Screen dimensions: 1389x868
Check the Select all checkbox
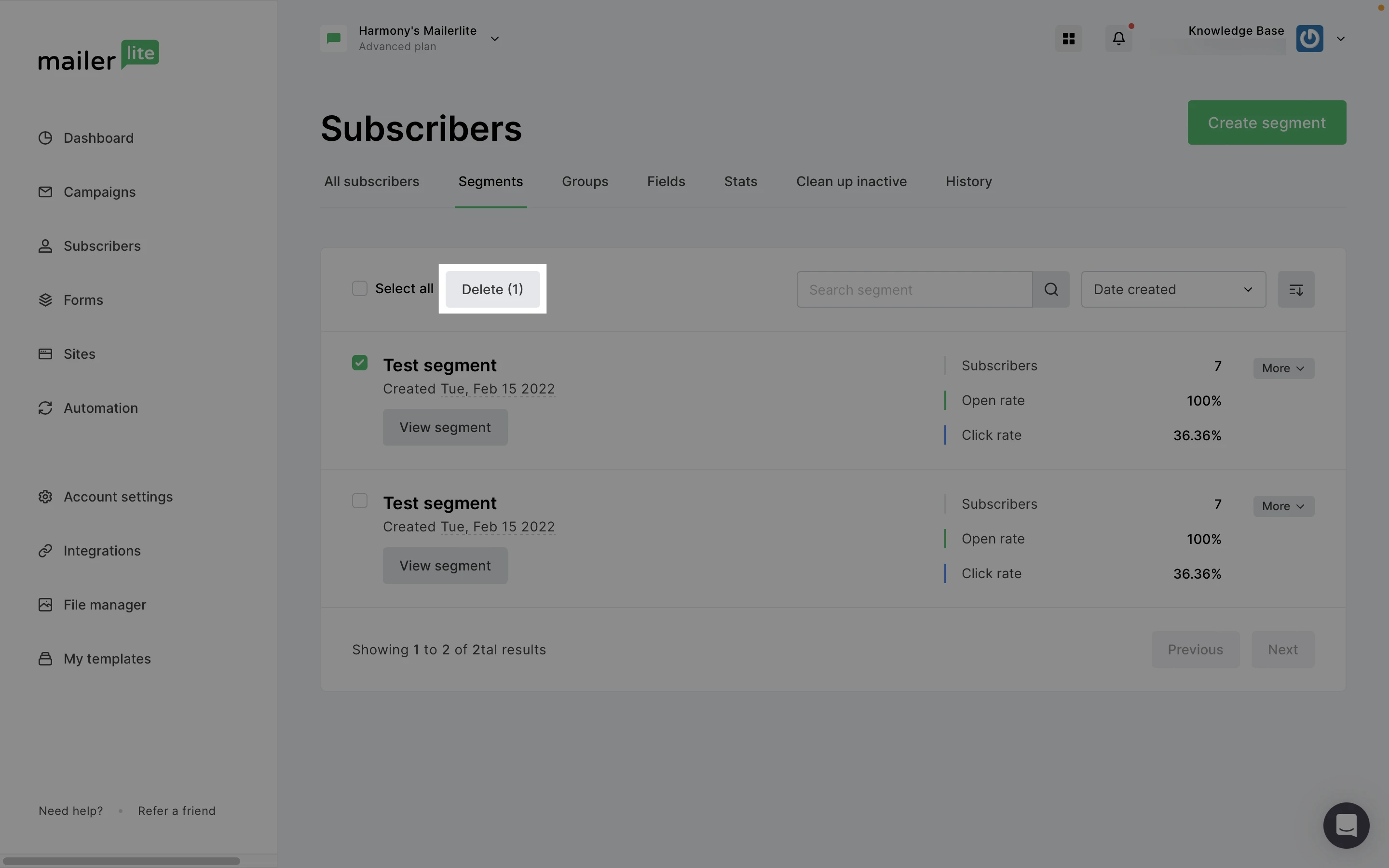click(359, 288)
